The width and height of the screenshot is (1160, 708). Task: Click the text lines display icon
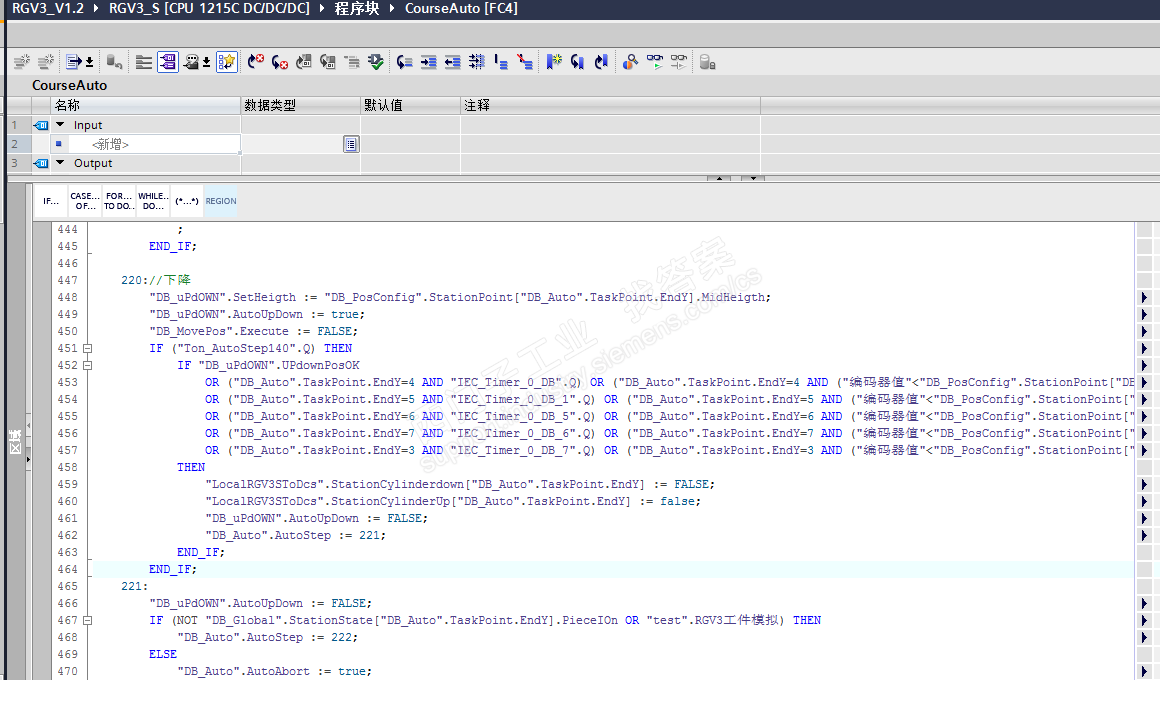pos(144,62)
